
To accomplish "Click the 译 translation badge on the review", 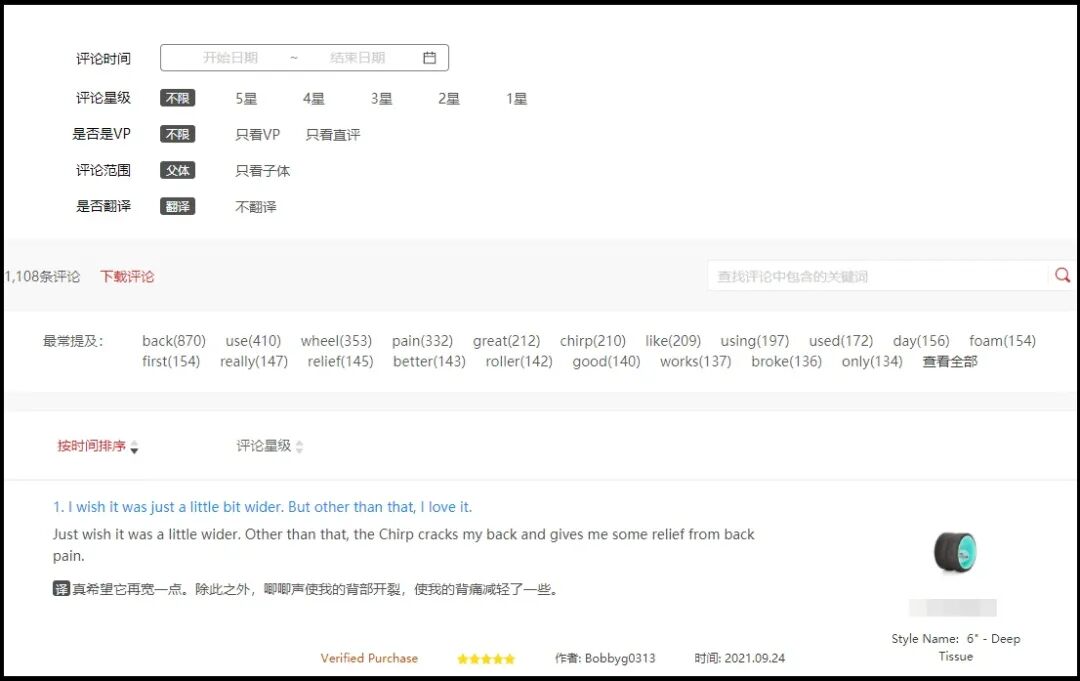I will [x=60, y=589].
